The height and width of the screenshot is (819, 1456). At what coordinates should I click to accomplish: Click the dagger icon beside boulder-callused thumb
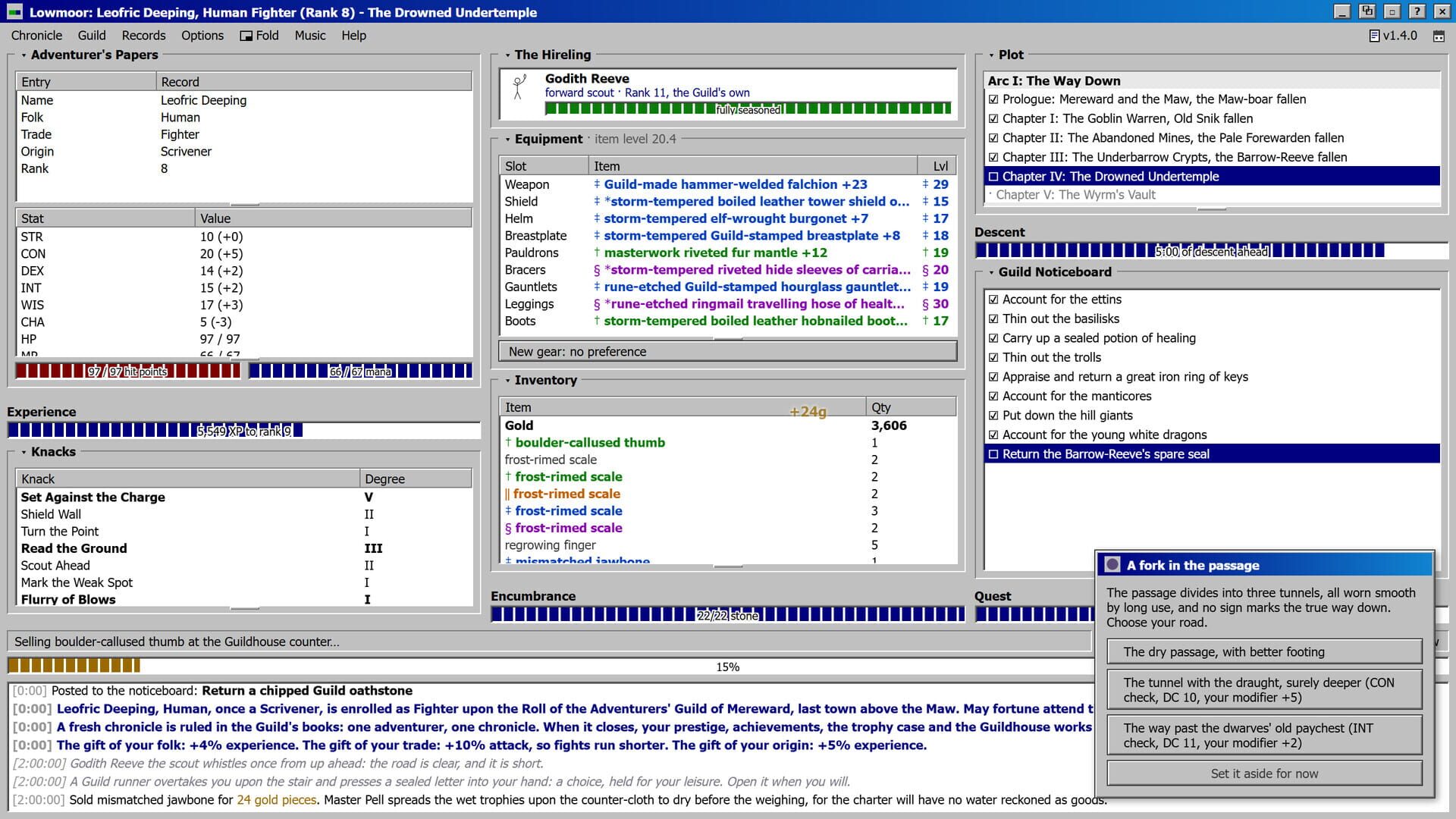pyautogui.click(x=508, y=442)
